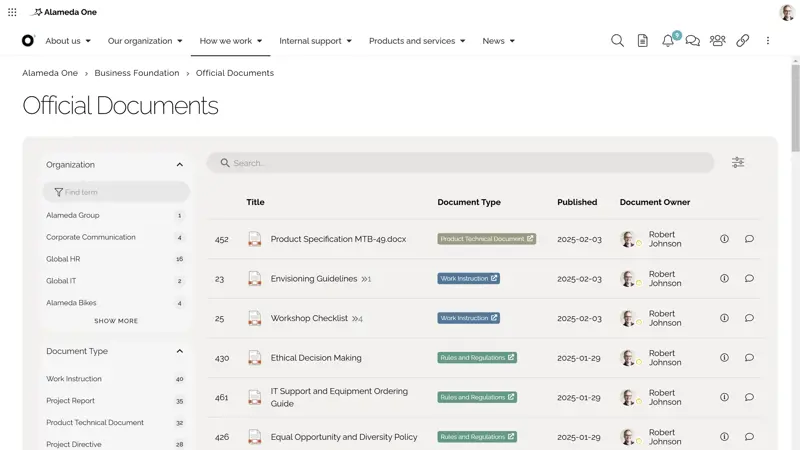
Task: Click Work Instruction tag on Envisioning Guidelines
Action: coord(468,279)
